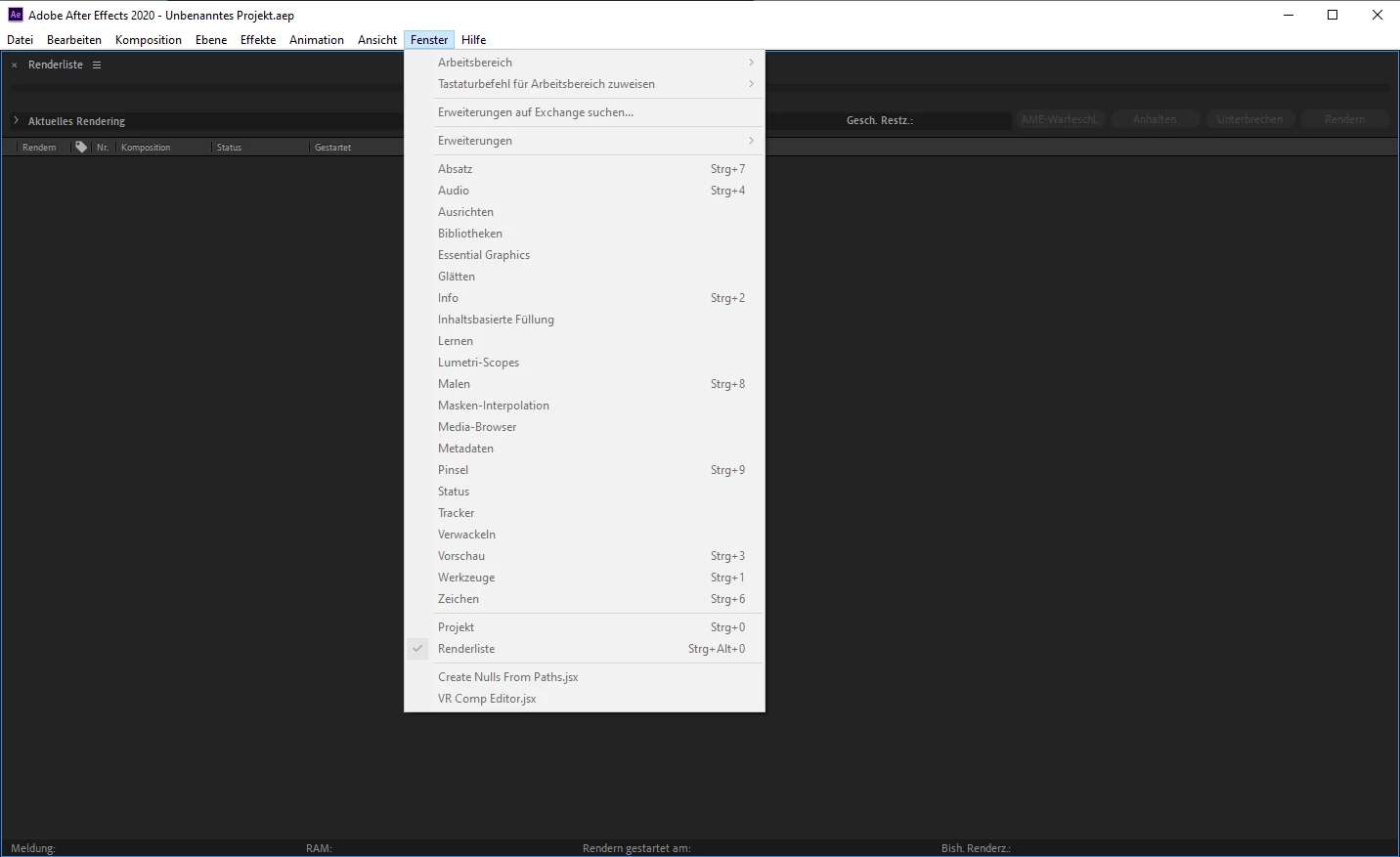
Task: Show the Verwackeln panel
Action: 585,535
